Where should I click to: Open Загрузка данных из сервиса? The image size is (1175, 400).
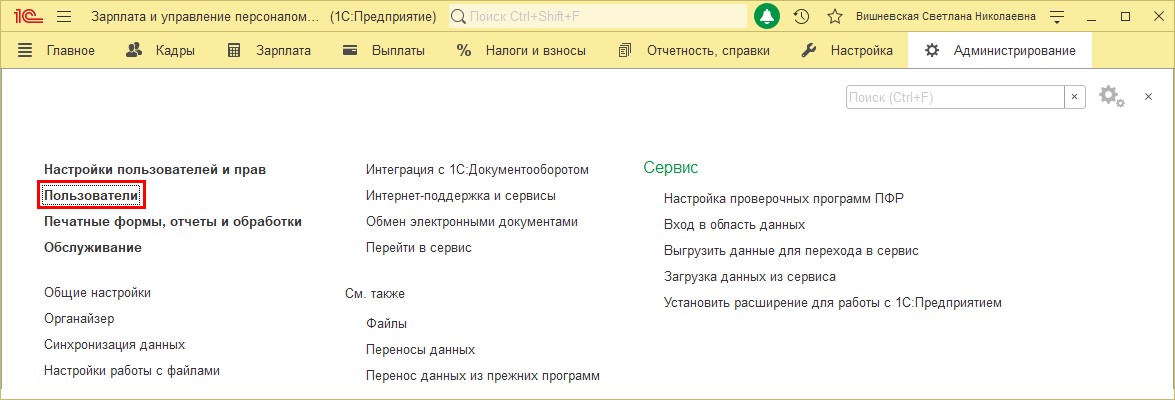pos(750,276)
